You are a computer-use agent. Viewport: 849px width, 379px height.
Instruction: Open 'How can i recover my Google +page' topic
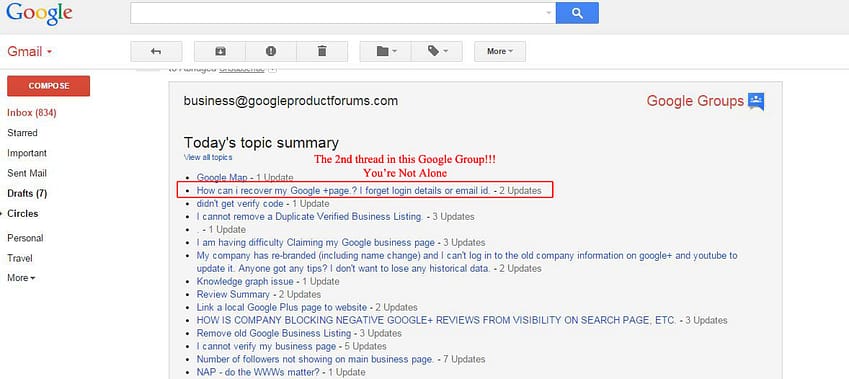(343, 191)
